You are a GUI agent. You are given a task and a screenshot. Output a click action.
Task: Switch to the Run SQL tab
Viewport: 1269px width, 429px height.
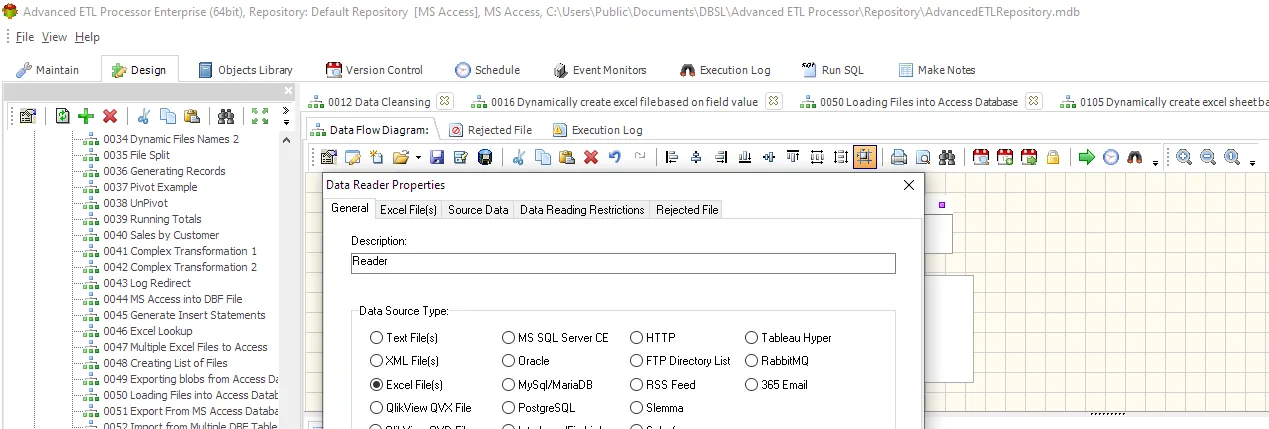[x=832, y=70]
